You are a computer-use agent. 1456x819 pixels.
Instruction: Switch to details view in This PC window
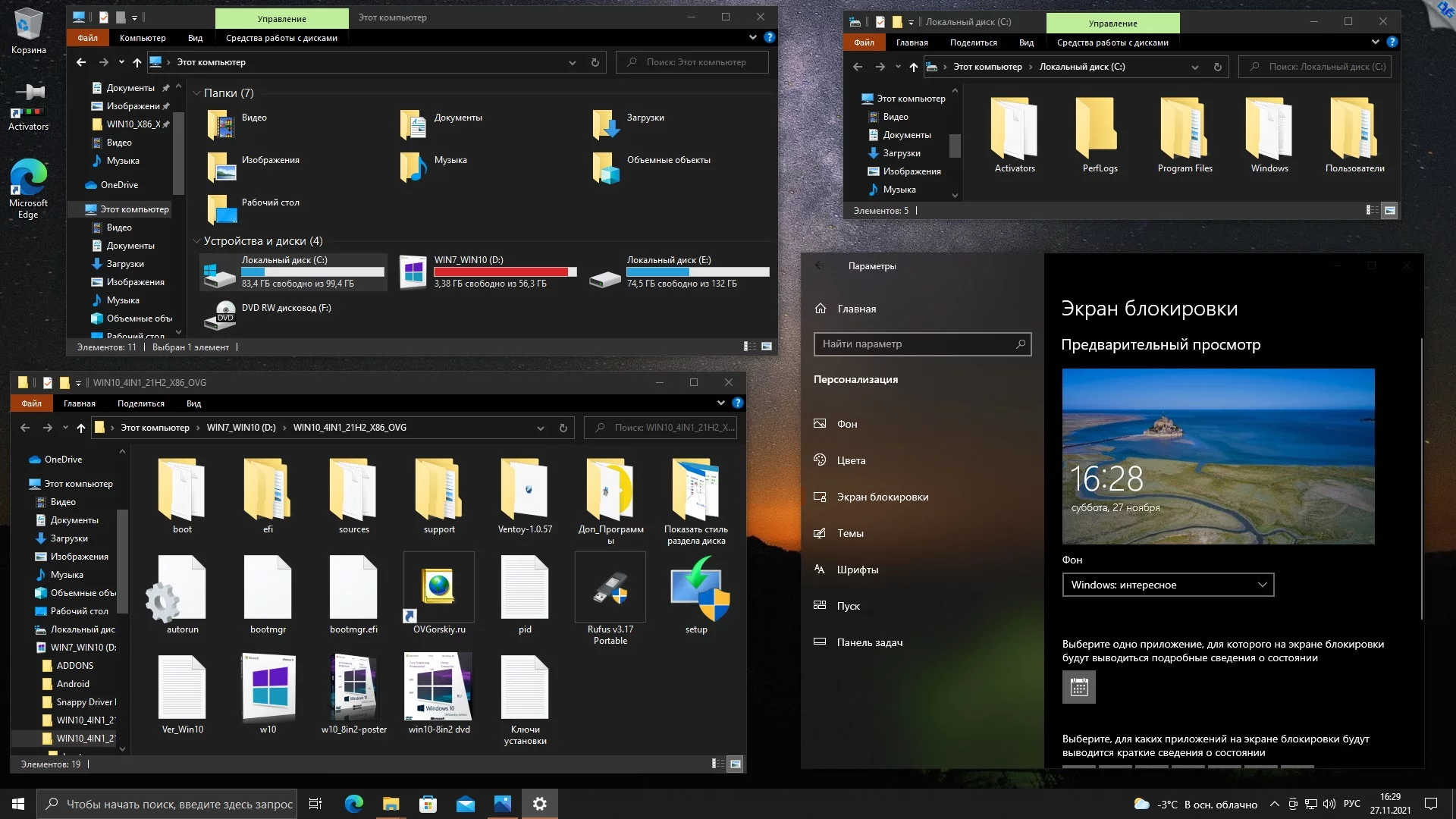(x=749, y=347)
